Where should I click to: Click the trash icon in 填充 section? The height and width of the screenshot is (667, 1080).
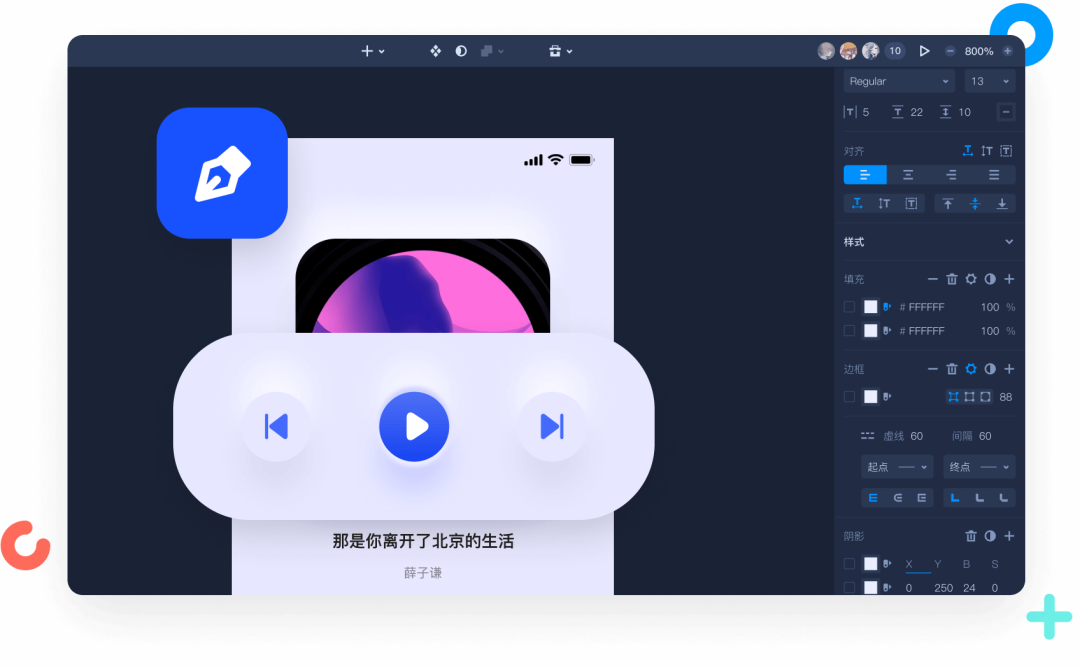click(x=952, y=279)
